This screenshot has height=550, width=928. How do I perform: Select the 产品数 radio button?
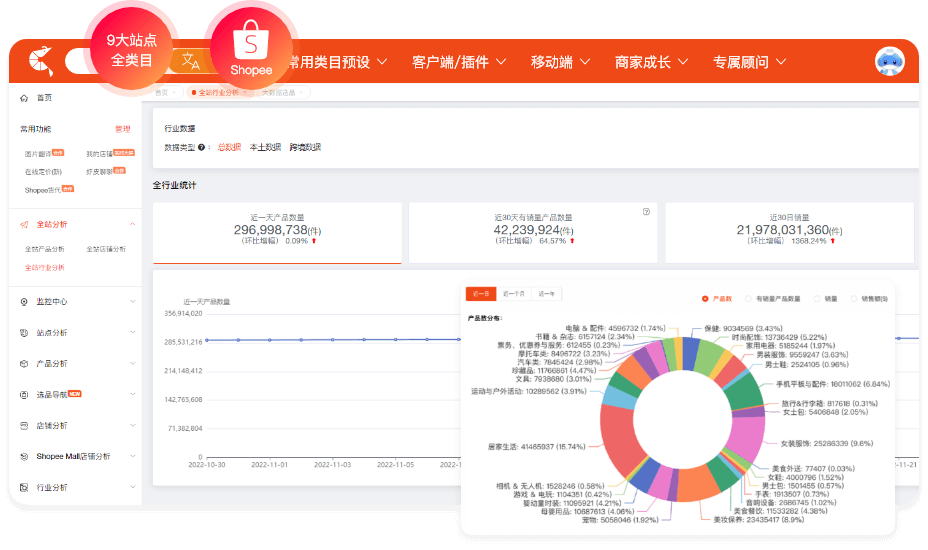point(705,298)
